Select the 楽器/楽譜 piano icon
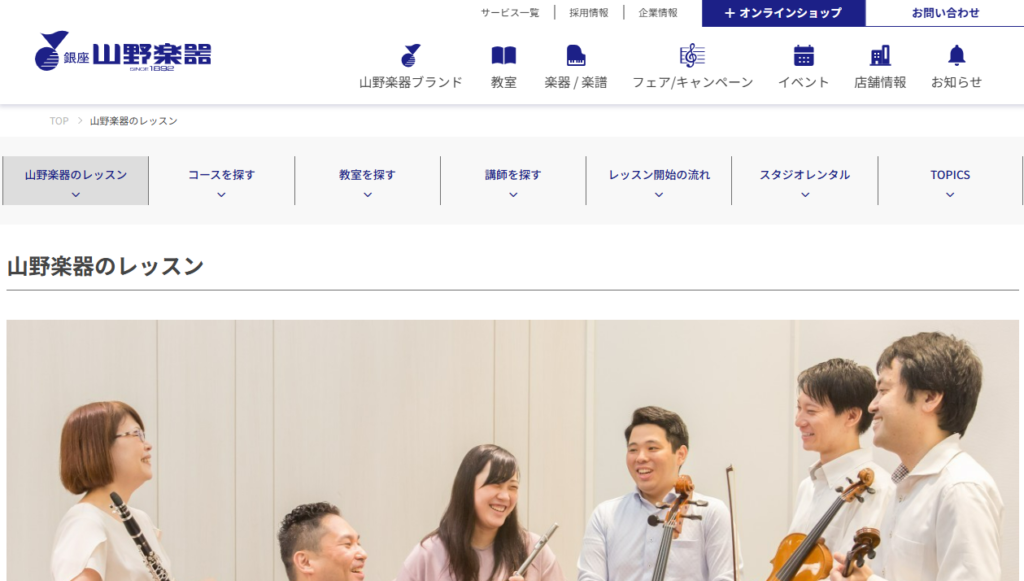1024x581 pixels. (x=575, y=55)
